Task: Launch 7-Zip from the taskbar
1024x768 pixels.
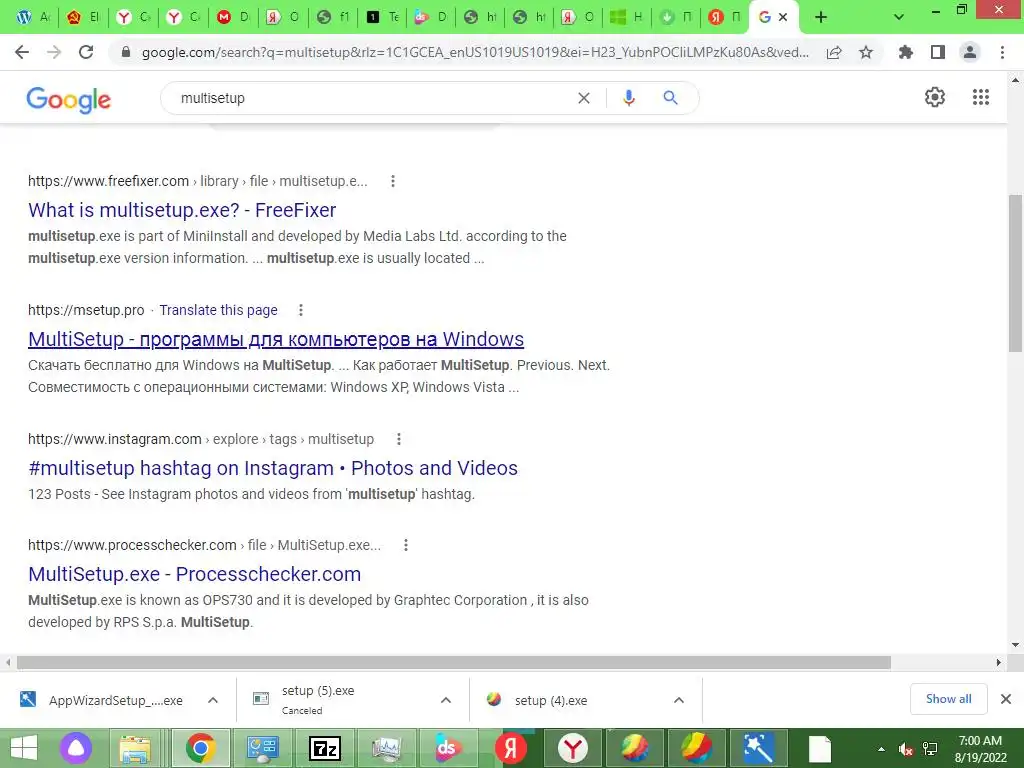Action: pyautogui.click(x=325, y=748)
